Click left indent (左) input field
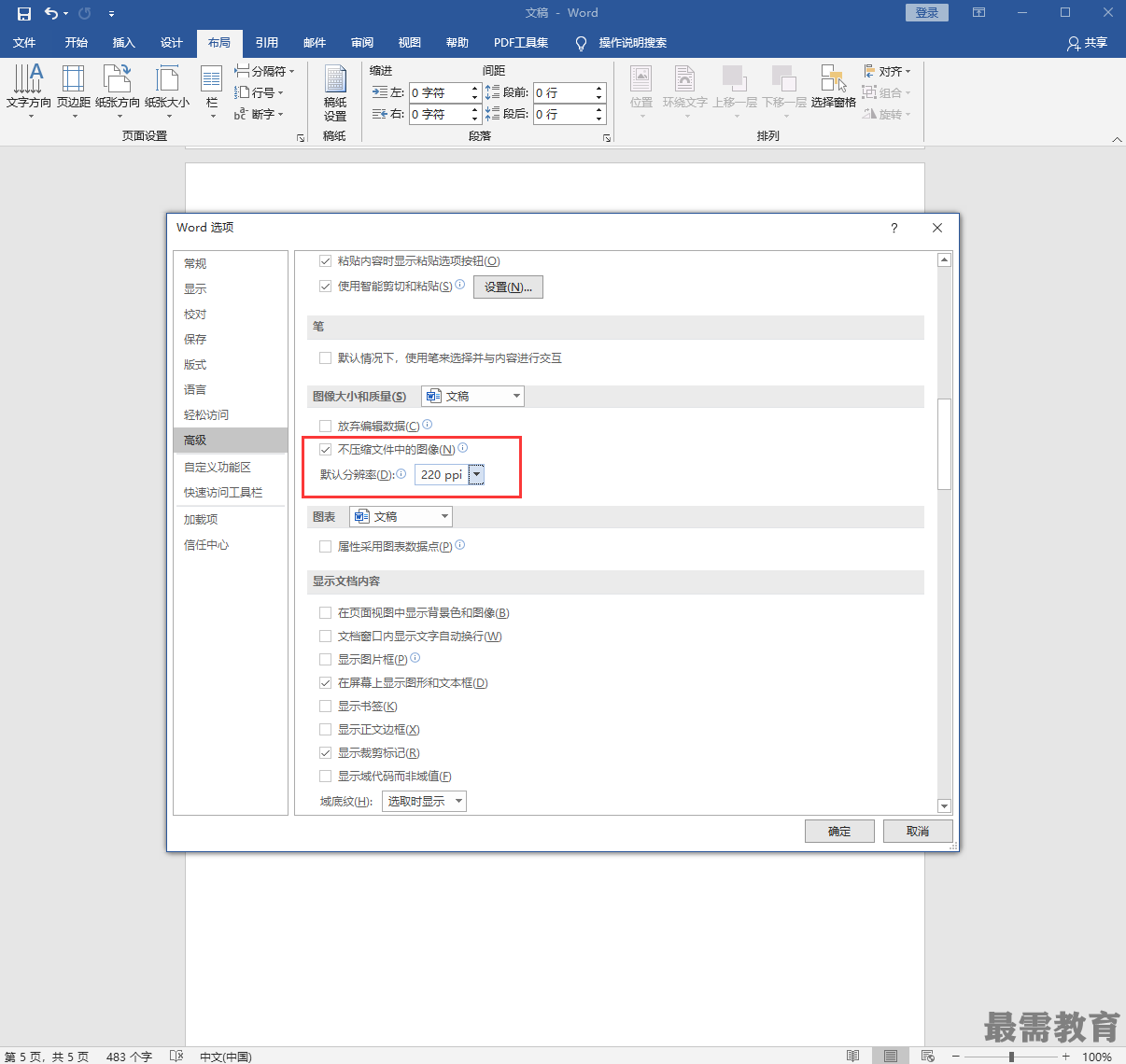This screenshot has width=1126, height=1064. pos(439,92)
